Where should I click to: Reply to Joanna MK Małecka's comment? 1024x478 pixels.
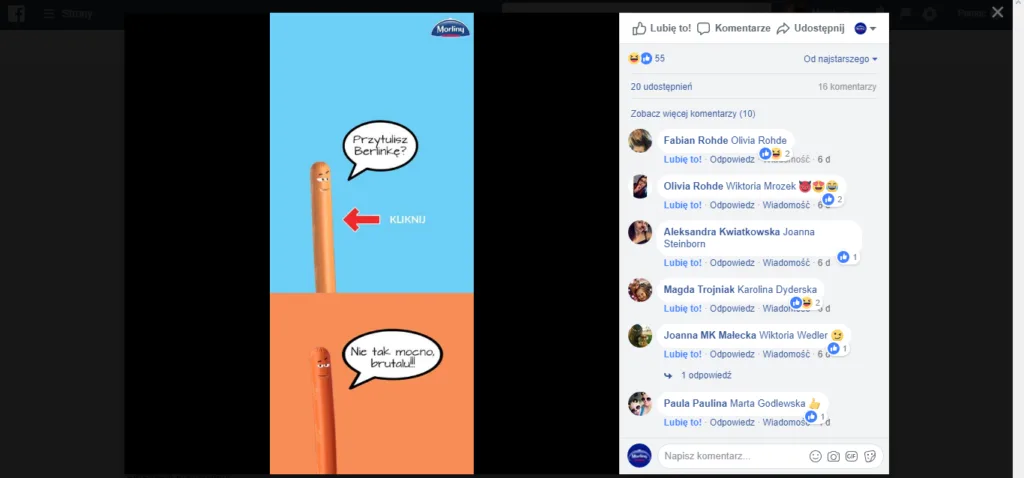tap(732, 355)
